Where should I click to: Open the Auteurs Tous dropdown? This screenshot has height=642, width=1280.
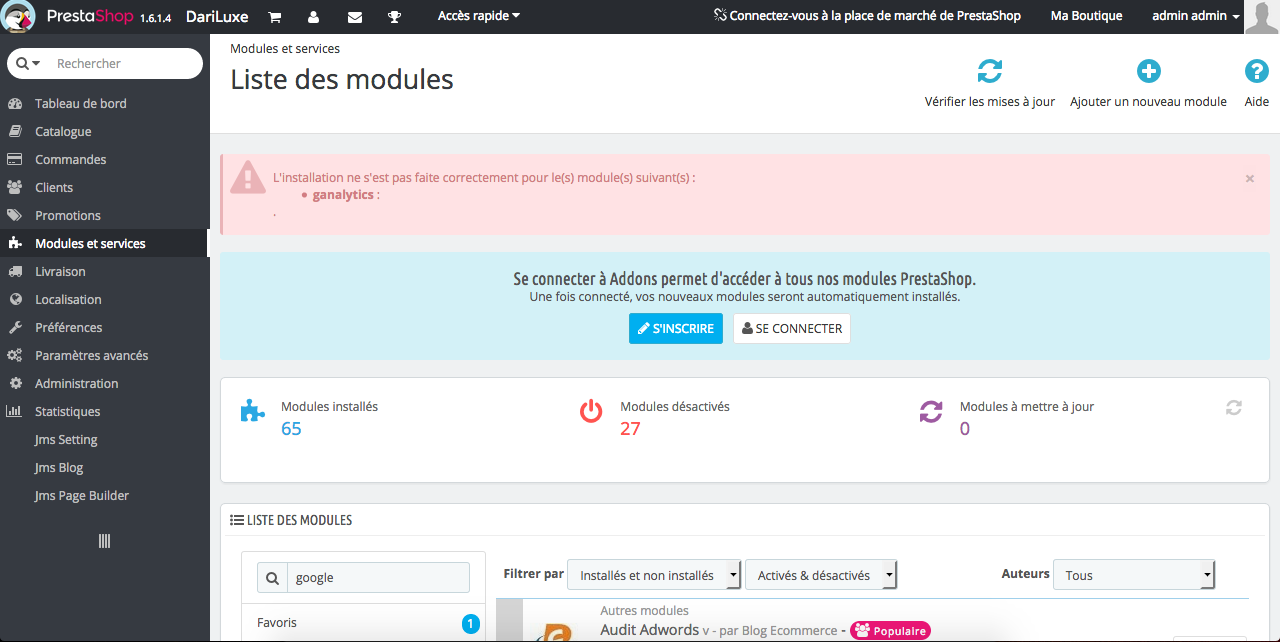coord(1134,575)
